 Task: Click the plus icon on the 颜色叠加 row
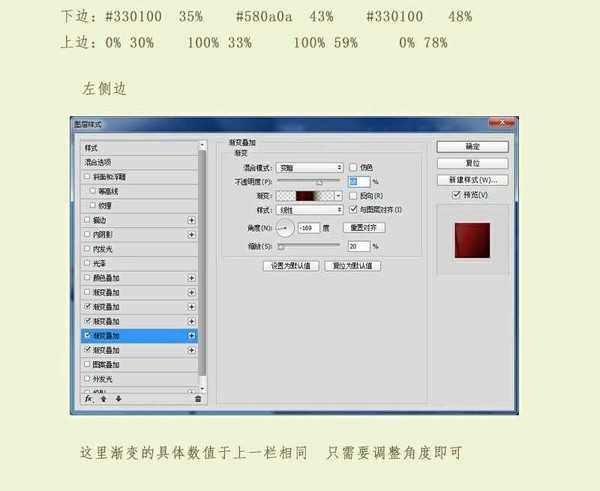pos(191,278)
